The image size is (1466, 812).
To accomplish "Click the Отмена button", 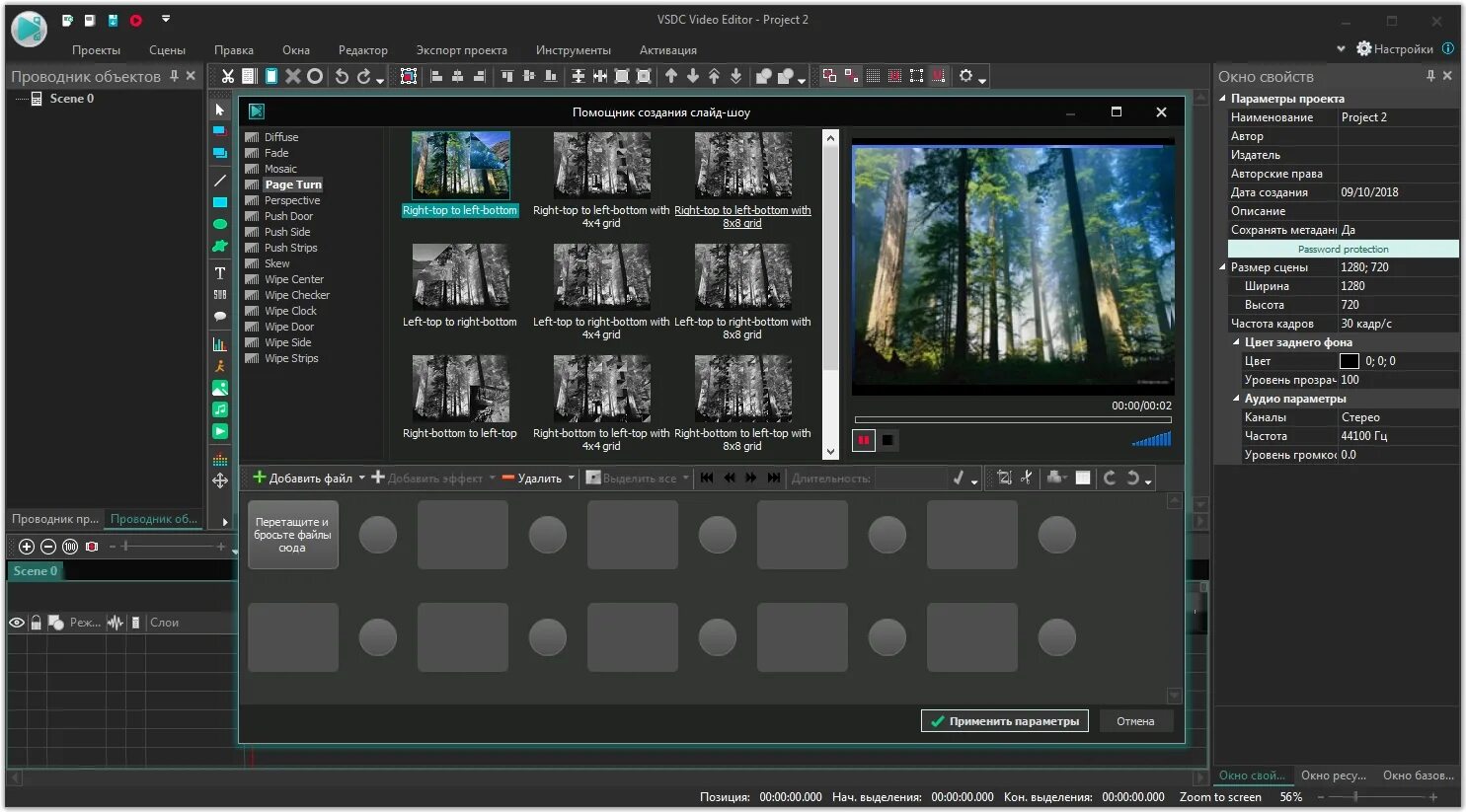I will click(x=1135, y=721).
